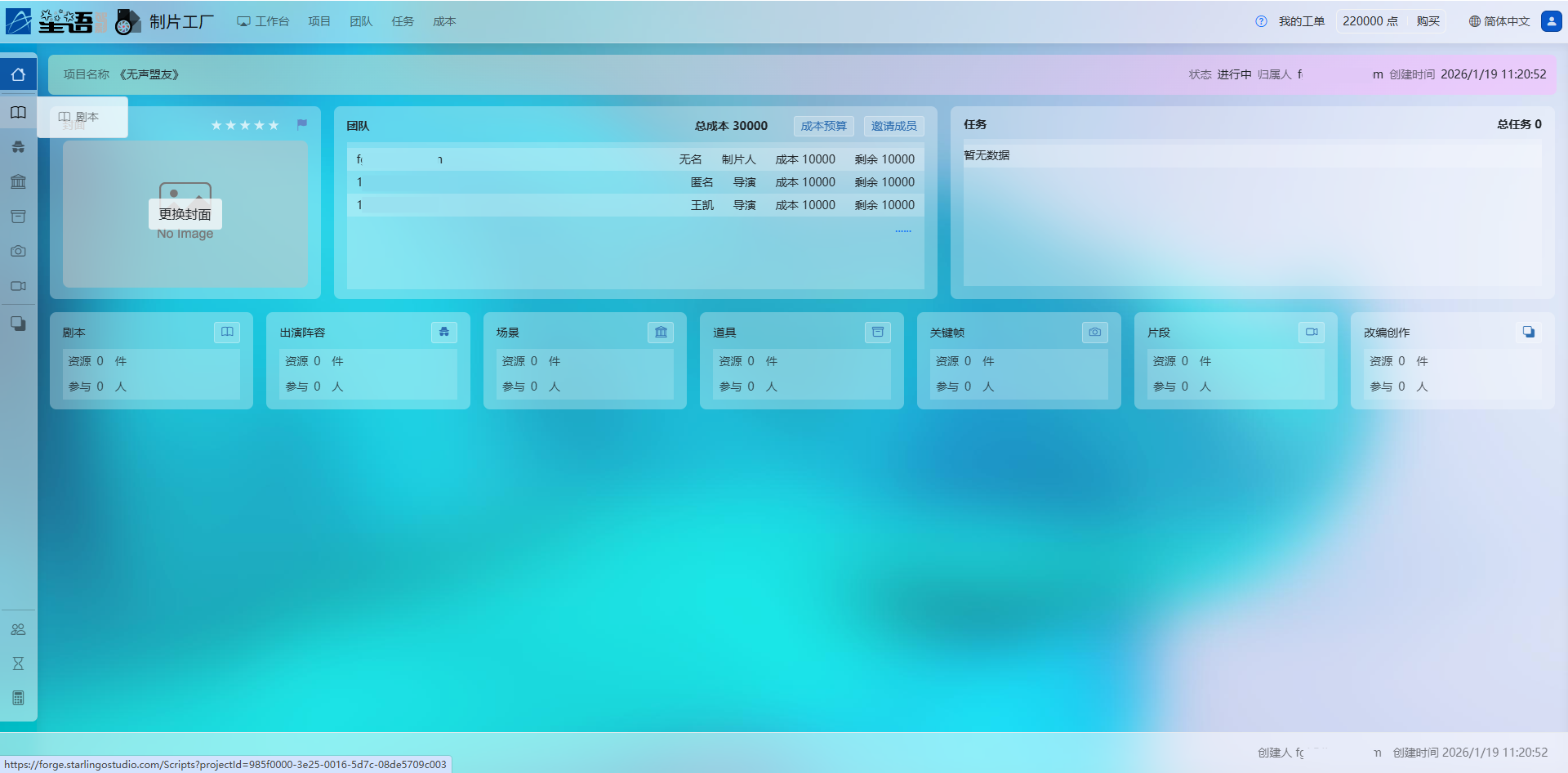1568x773 pixels.
Task: Click the keyframe camera icon in sidebar
Action: [18, 251]
